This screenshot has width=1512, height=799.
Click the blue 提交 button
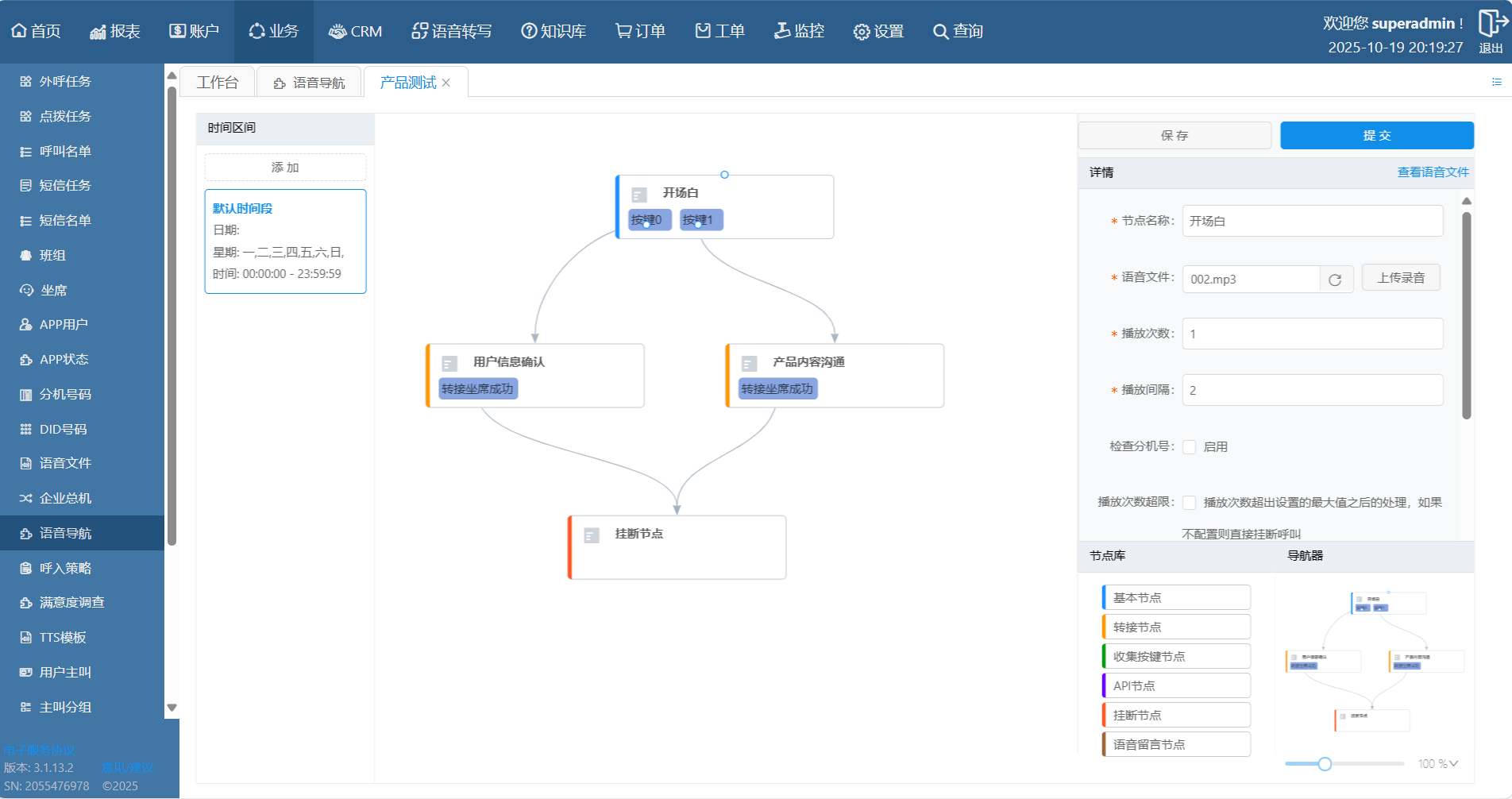point(1376,136)
